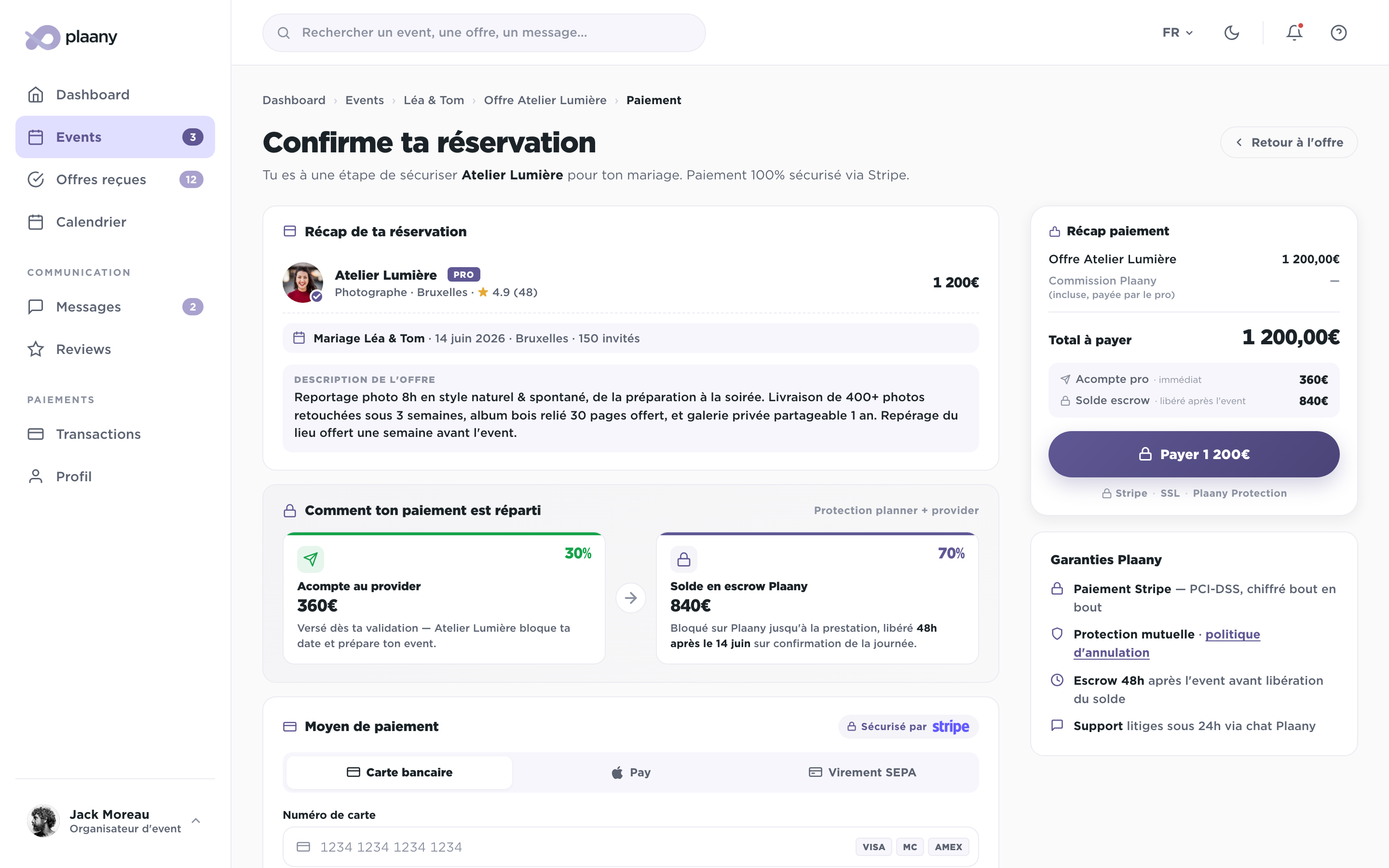Select Carte bancaire as payment method
Viewport: 1389px width, 868px height.
point(398,772)
